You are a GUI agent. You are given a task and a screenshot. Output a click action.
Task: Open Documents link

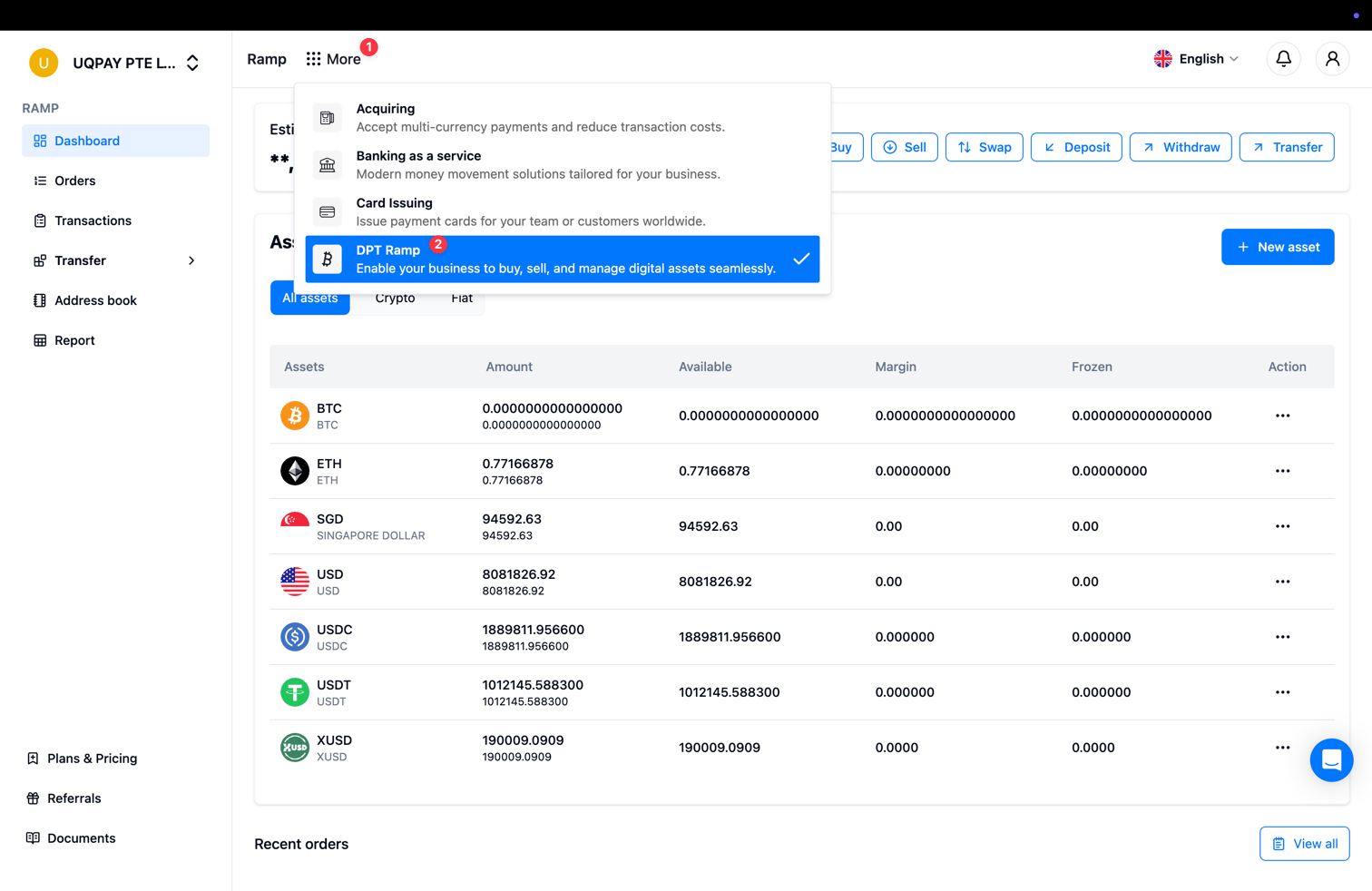pos(71,838)
